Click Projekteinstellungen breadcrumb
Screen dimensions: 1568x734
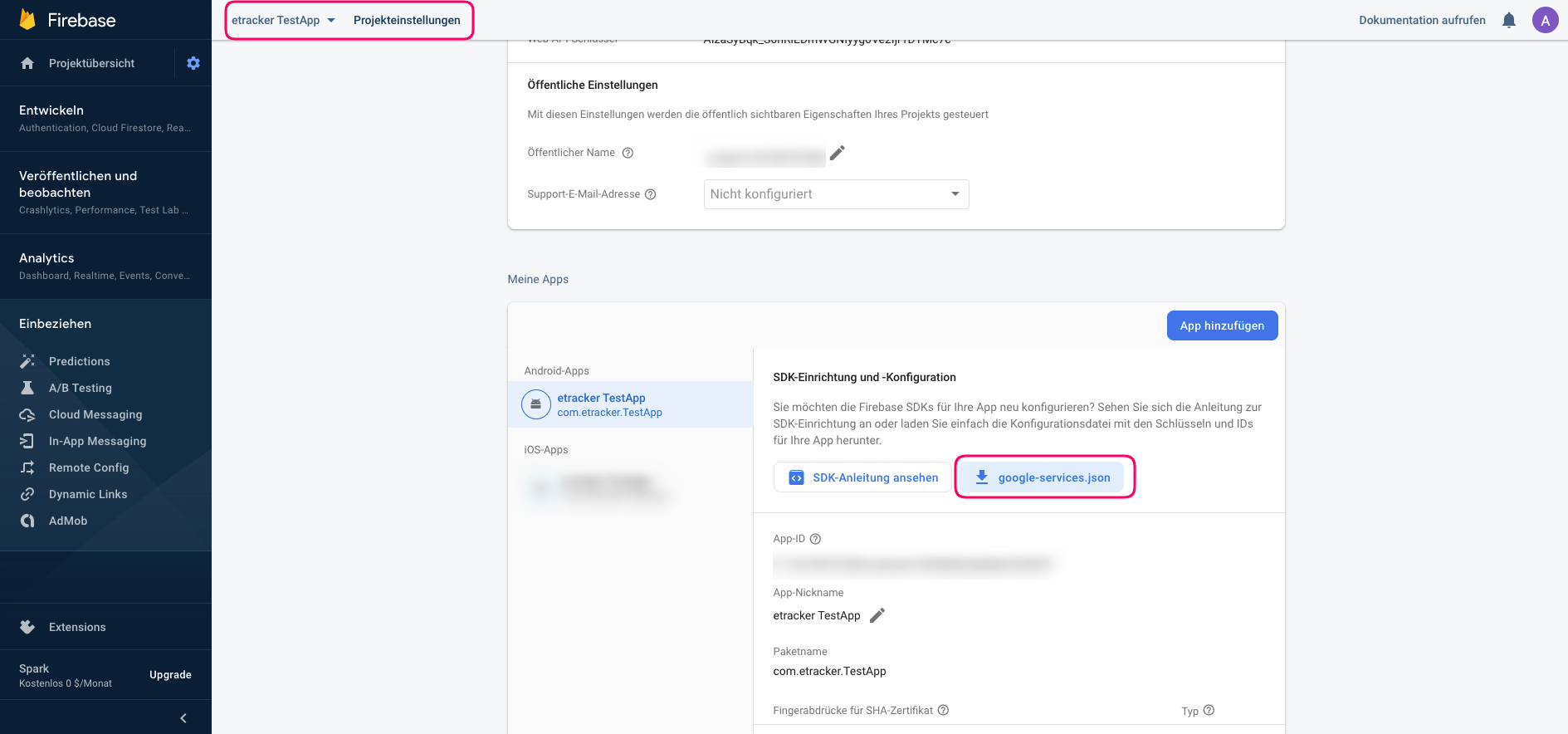tap(407, 20)
